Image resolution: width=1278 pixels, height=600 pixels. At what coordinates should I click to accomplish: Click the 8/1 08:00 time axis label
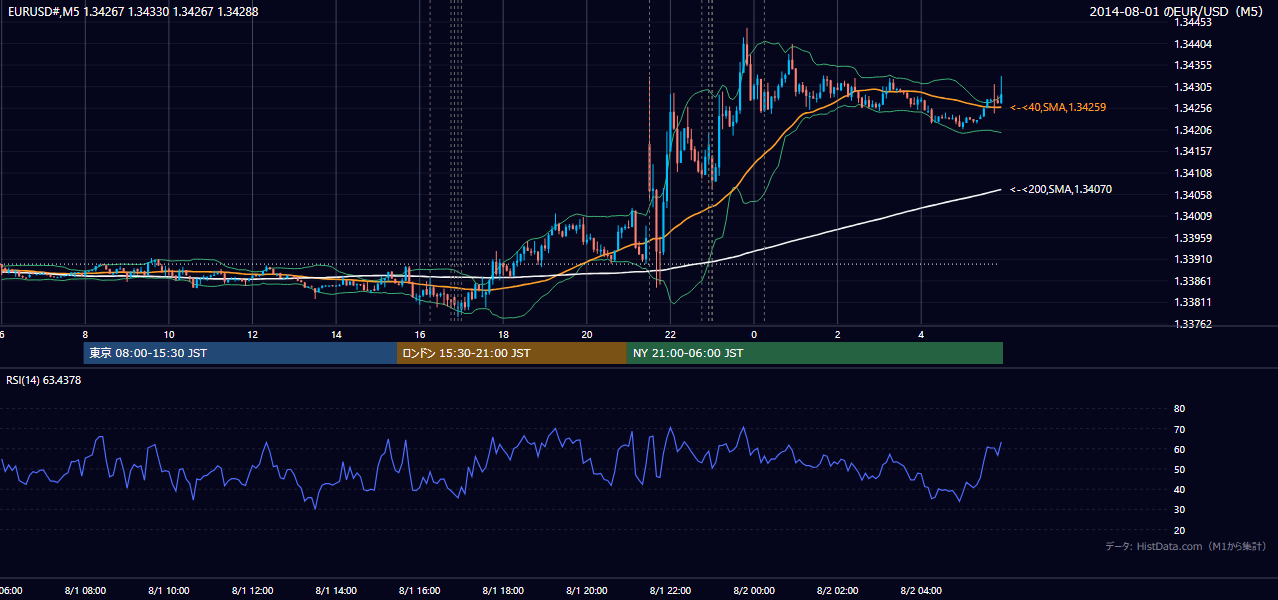click(x=85, y=590)
